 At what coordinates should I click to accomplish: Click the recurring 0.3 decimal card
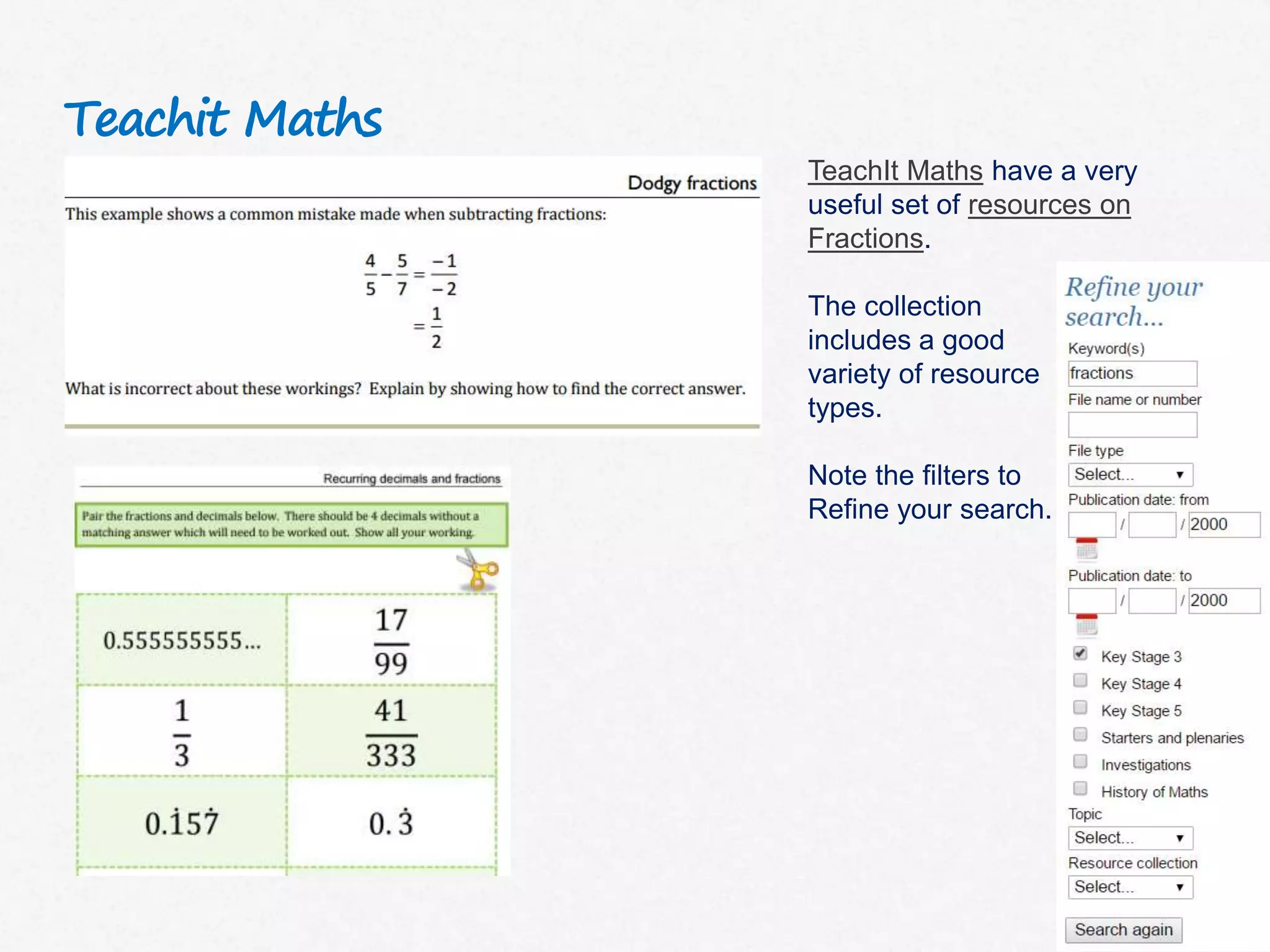pyautogui.click(x=391, y=822)
